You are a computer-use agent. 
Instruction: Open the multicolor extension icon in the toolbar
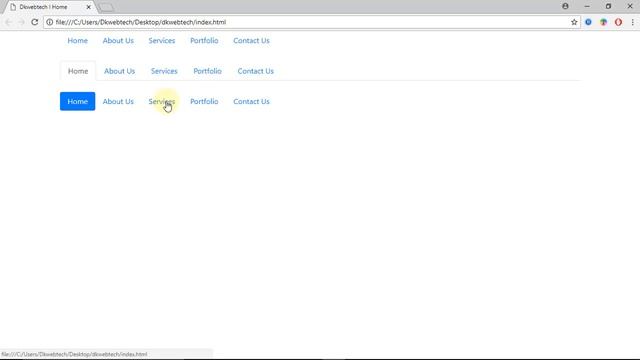pyautogui.click(x=603, y=22)
